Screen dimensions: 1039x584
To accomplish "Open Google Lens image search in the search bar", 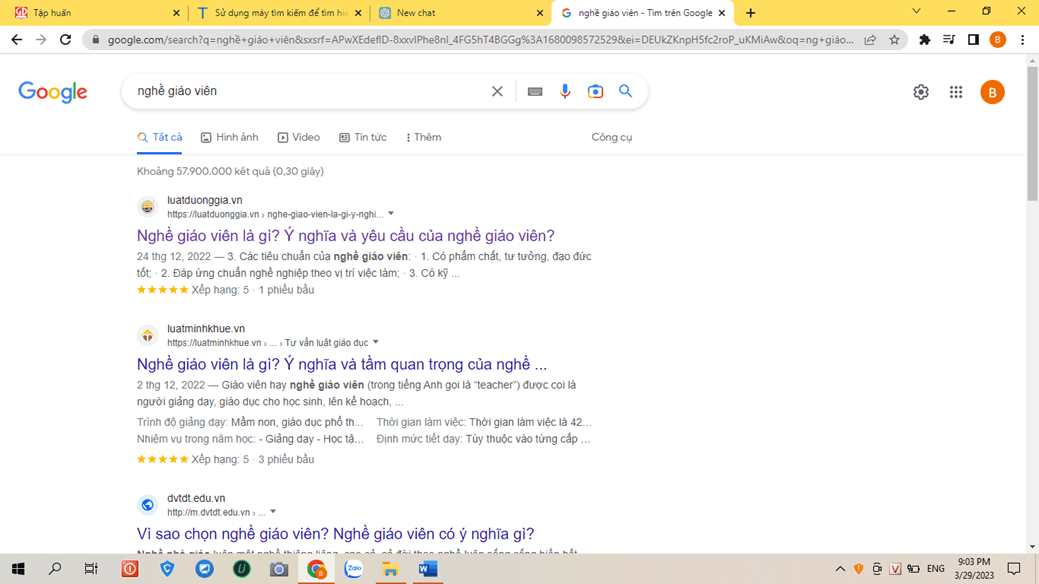I will coord(595,91).
